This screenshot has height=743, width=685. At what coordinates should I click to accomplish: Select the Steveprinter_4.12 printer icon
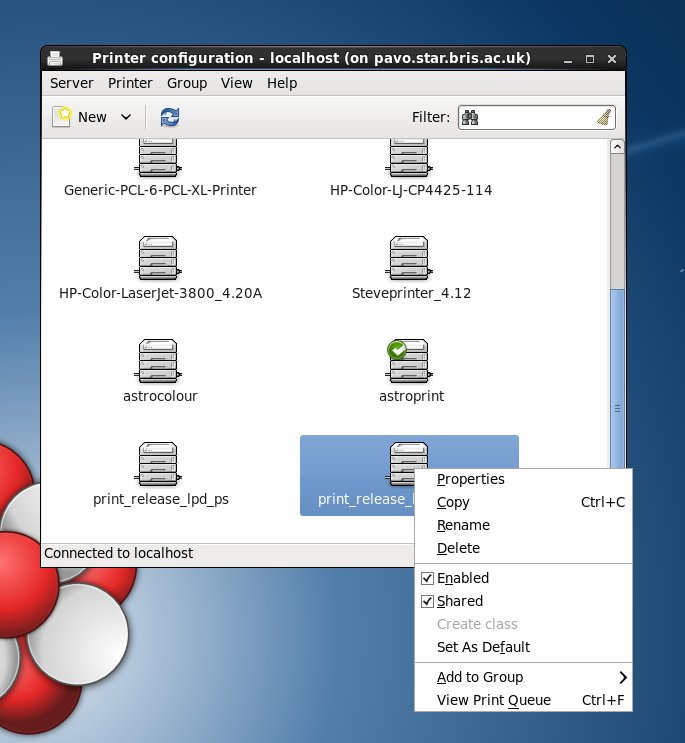coord(410,260)
